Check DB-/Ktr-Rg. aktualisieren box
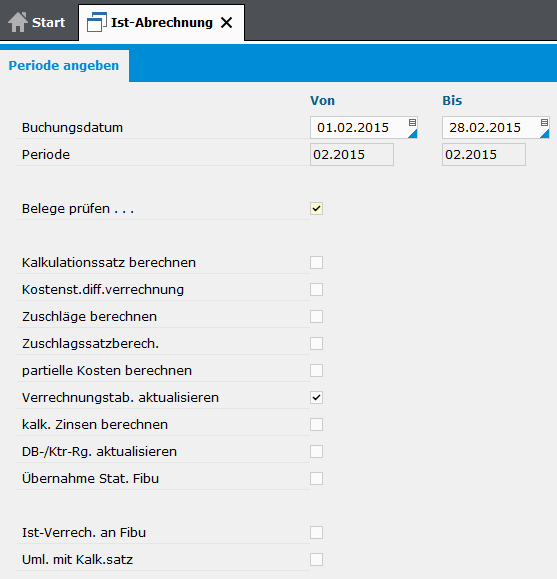Viewport: 557px width, 579px height. pyautogui.click(x=317, y=452)
